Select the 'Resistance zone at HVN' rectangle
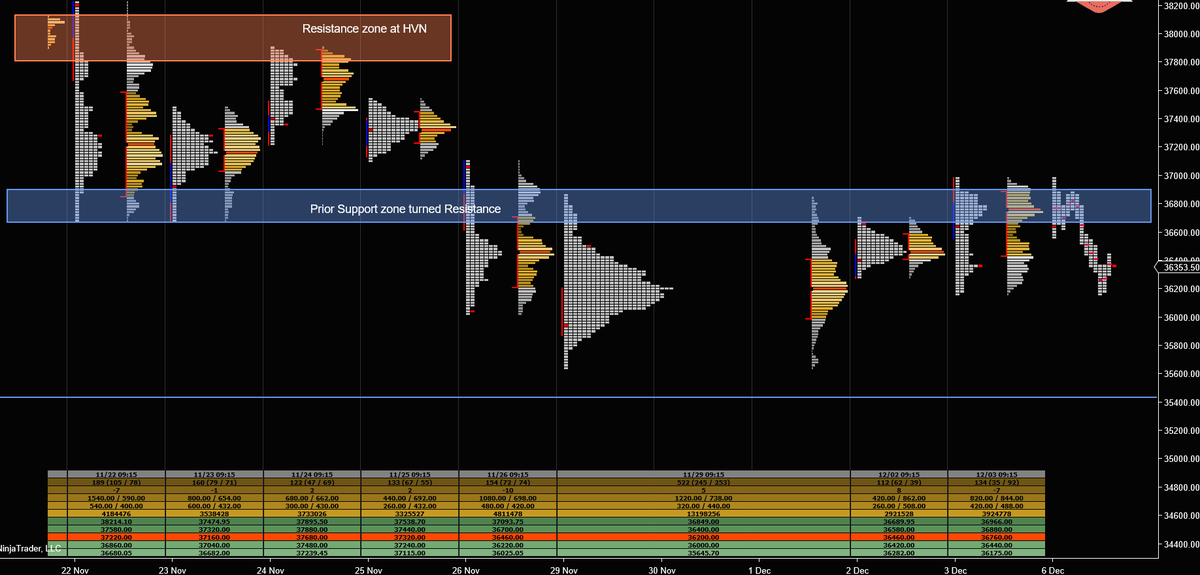This screenshot has height=575, width=1200. (x=233, y=38)
